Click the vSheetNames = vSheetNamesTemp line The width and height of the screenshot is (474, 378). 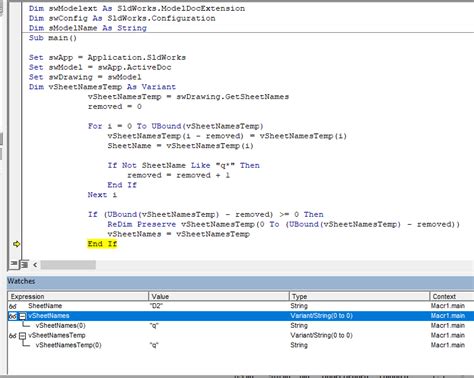[178, 234]
